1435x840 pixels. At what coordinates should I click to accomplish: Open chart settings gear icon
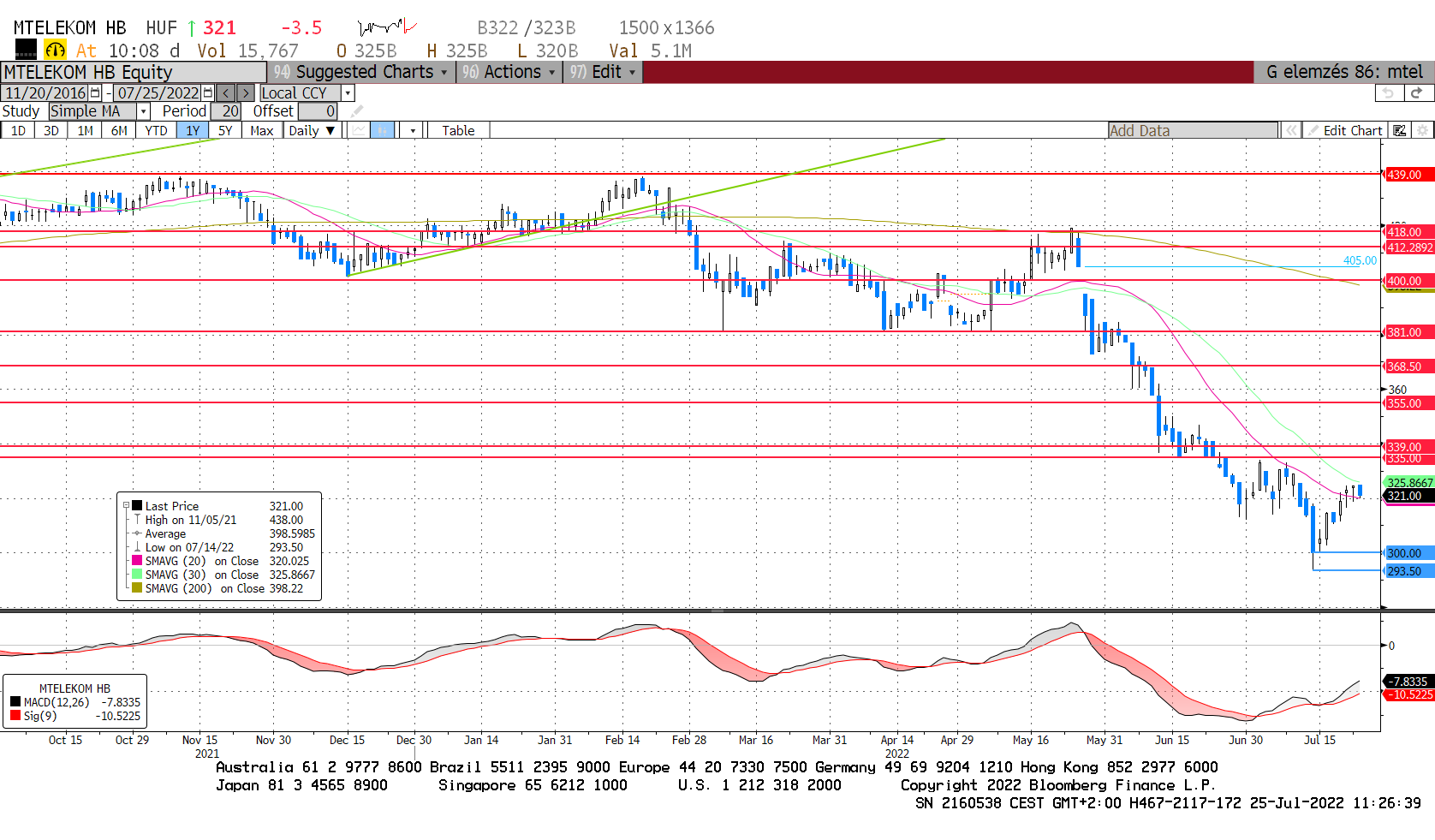[x=1422, y=130]
